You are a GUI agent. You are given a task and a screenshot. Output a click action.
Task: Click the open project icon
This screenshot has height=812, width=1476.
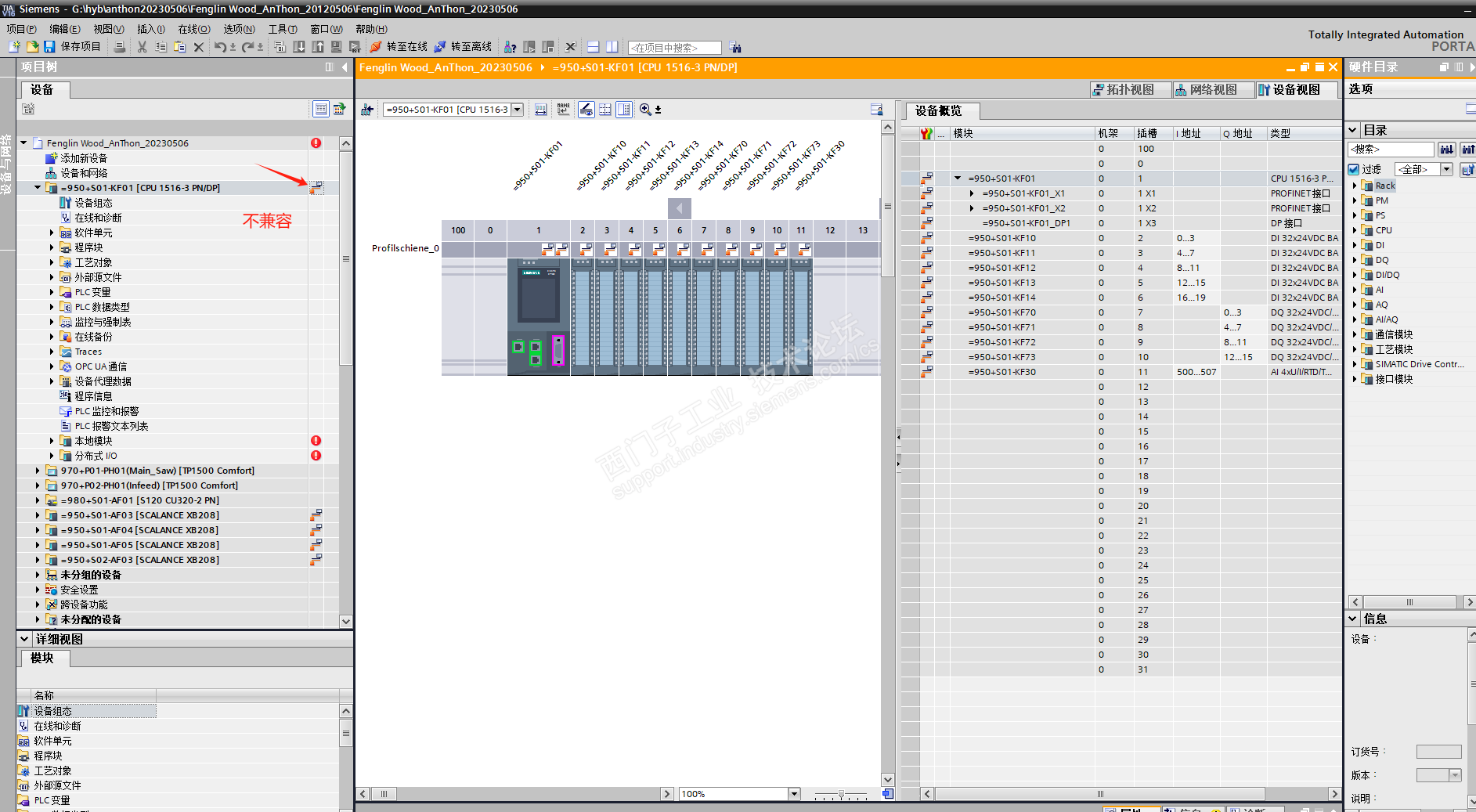click(32, 47)
